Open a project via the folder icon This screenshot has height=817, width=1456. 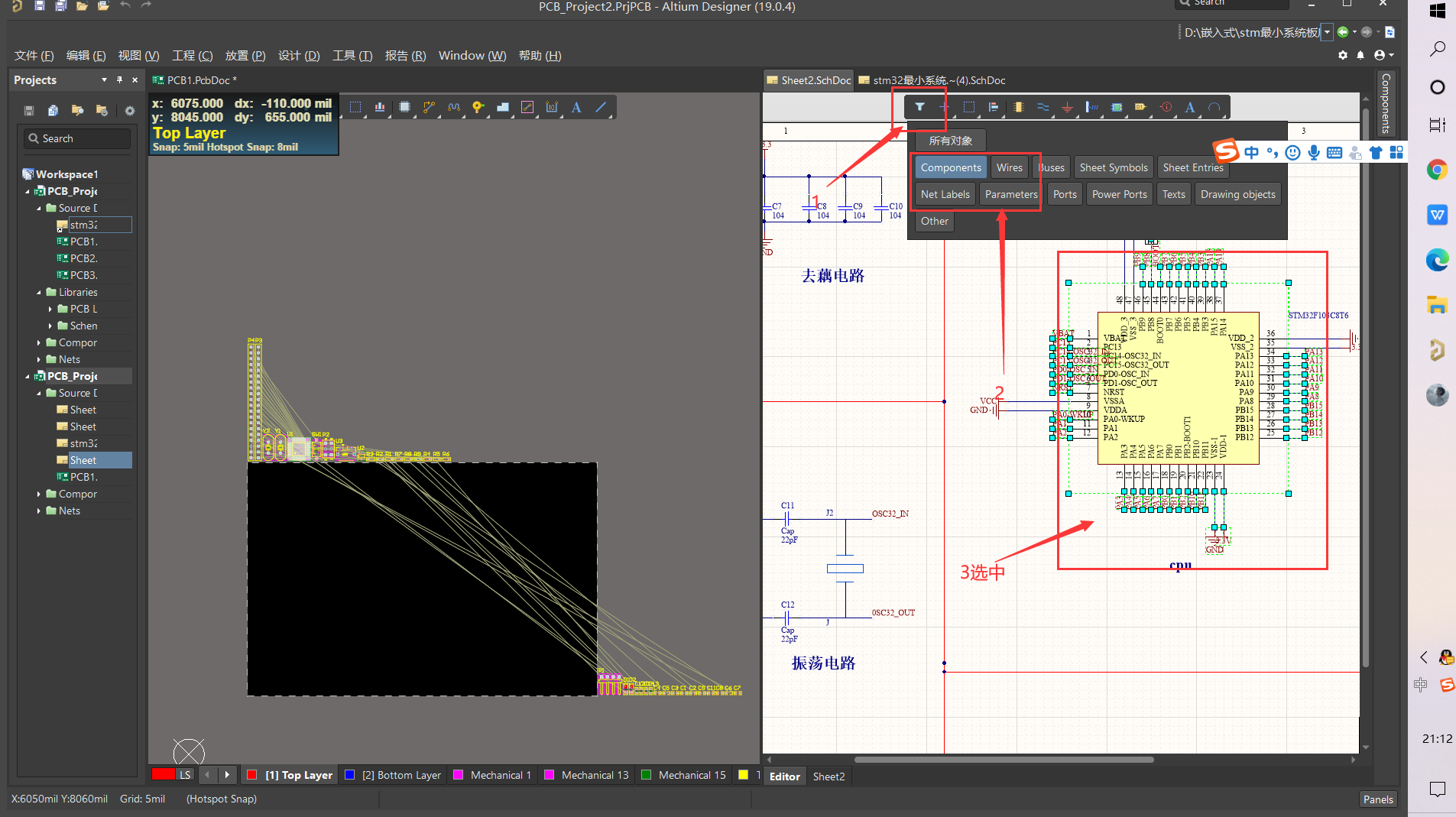point(82,5)
